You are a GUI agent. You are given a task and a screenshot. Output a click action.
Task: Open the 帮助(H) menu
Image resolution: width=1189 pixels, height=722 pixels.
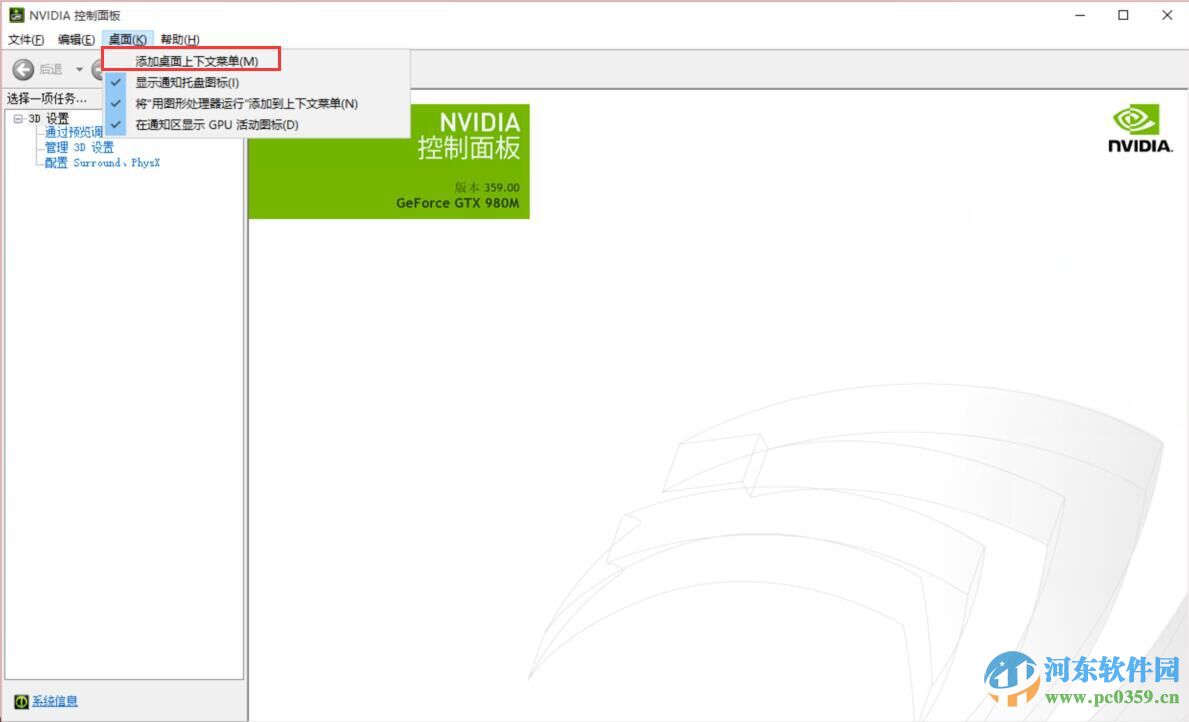click(x=180, y=39)
